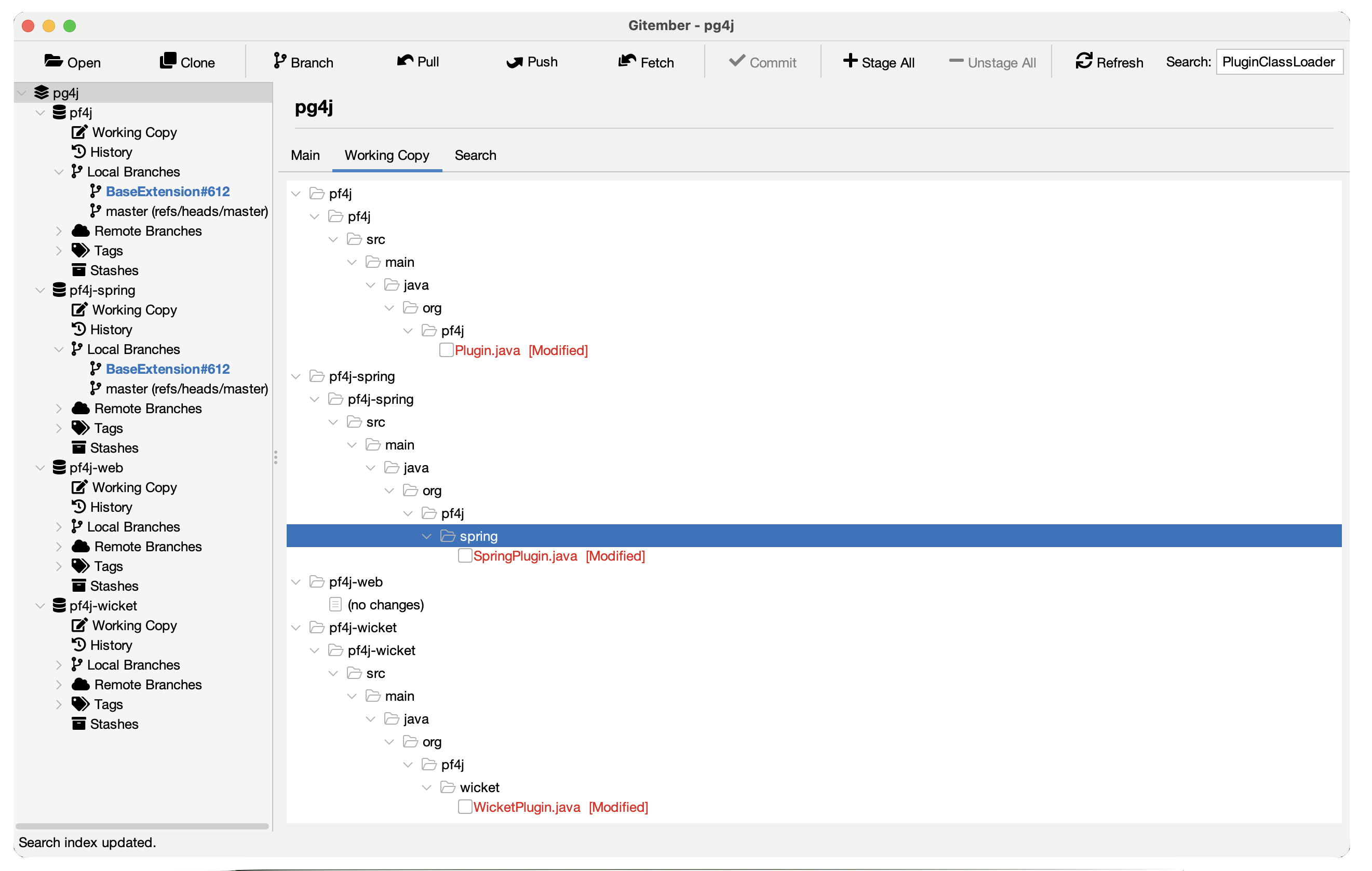Click Tags icon under pf4j
1372x871 pixels.
click(80, 251)
